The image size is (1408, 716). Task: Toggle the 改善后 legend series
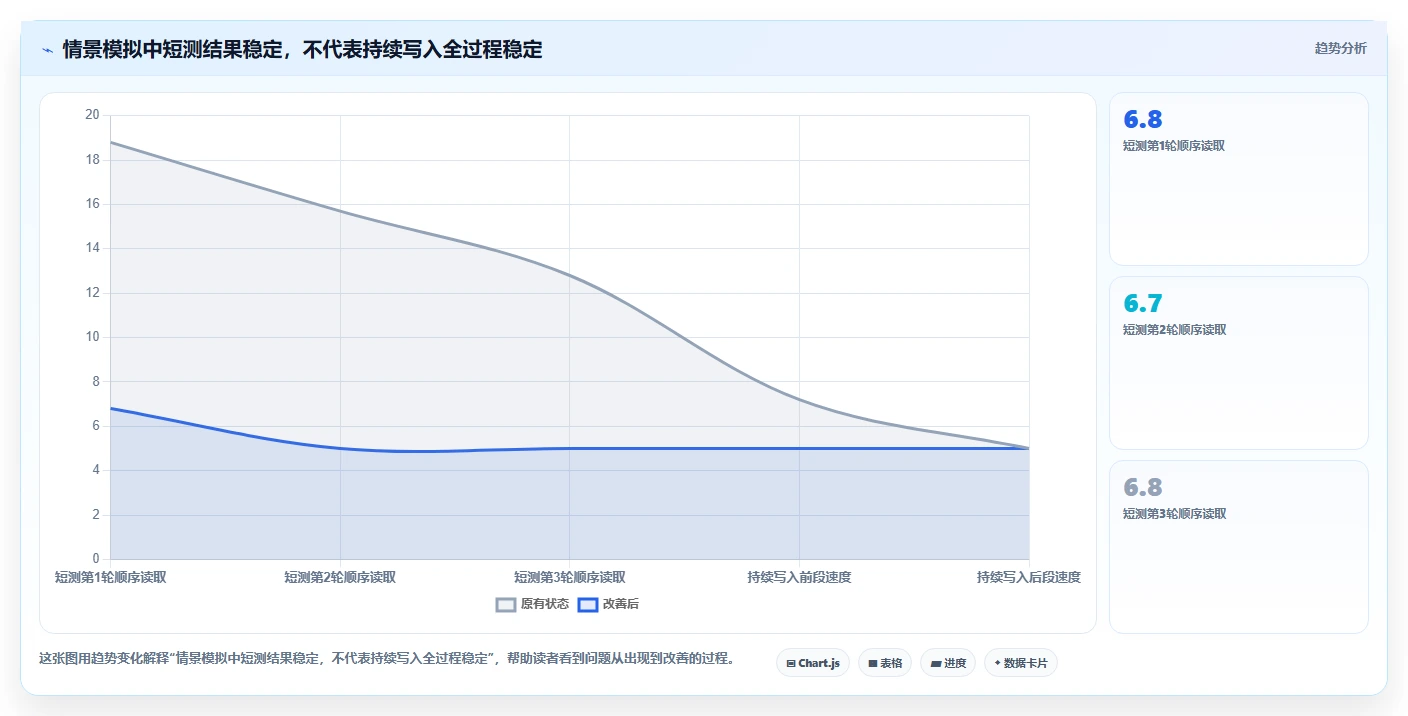608,604
